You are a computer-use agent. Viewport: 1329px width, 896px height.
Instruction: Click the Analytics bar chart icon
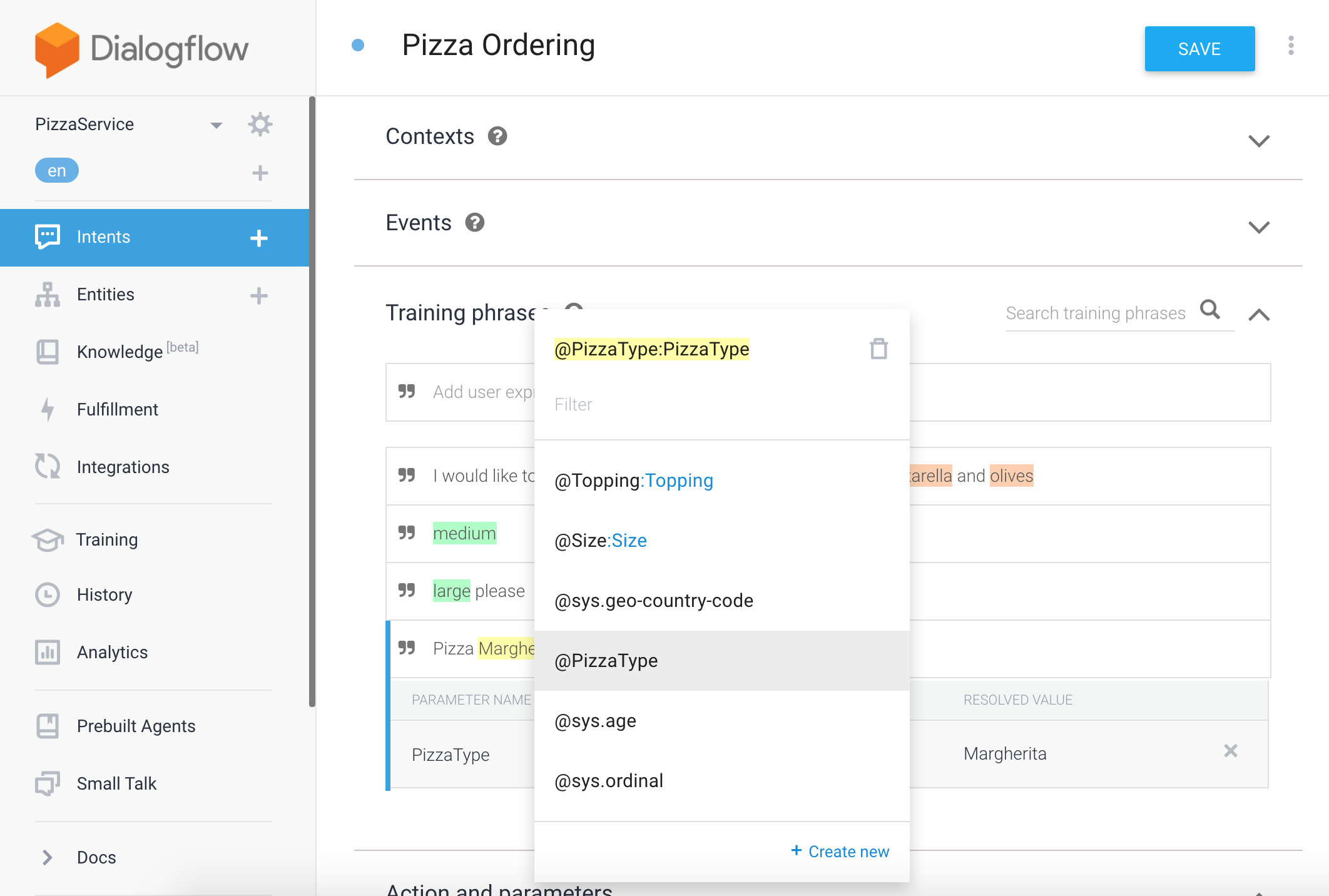(48, 652)
